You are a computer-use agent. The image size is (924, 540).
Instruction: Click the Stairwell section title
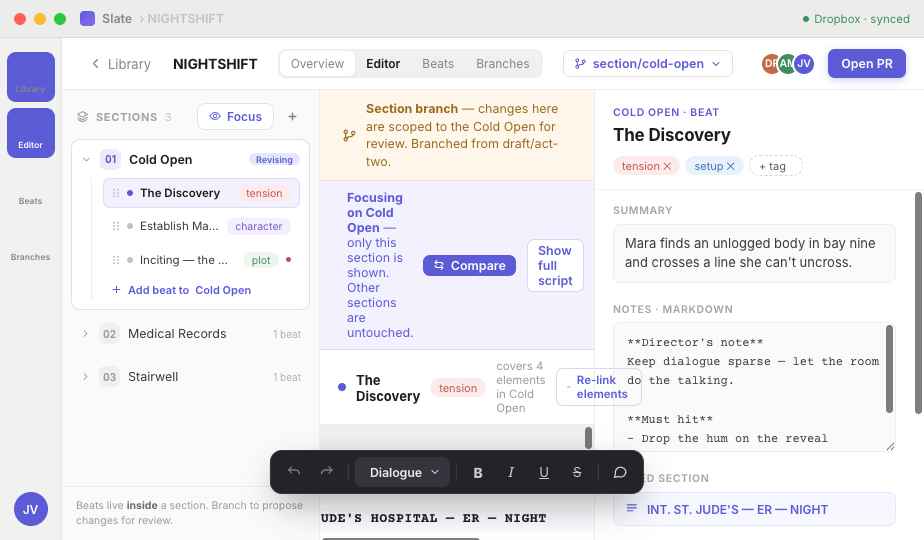[153, 377]
